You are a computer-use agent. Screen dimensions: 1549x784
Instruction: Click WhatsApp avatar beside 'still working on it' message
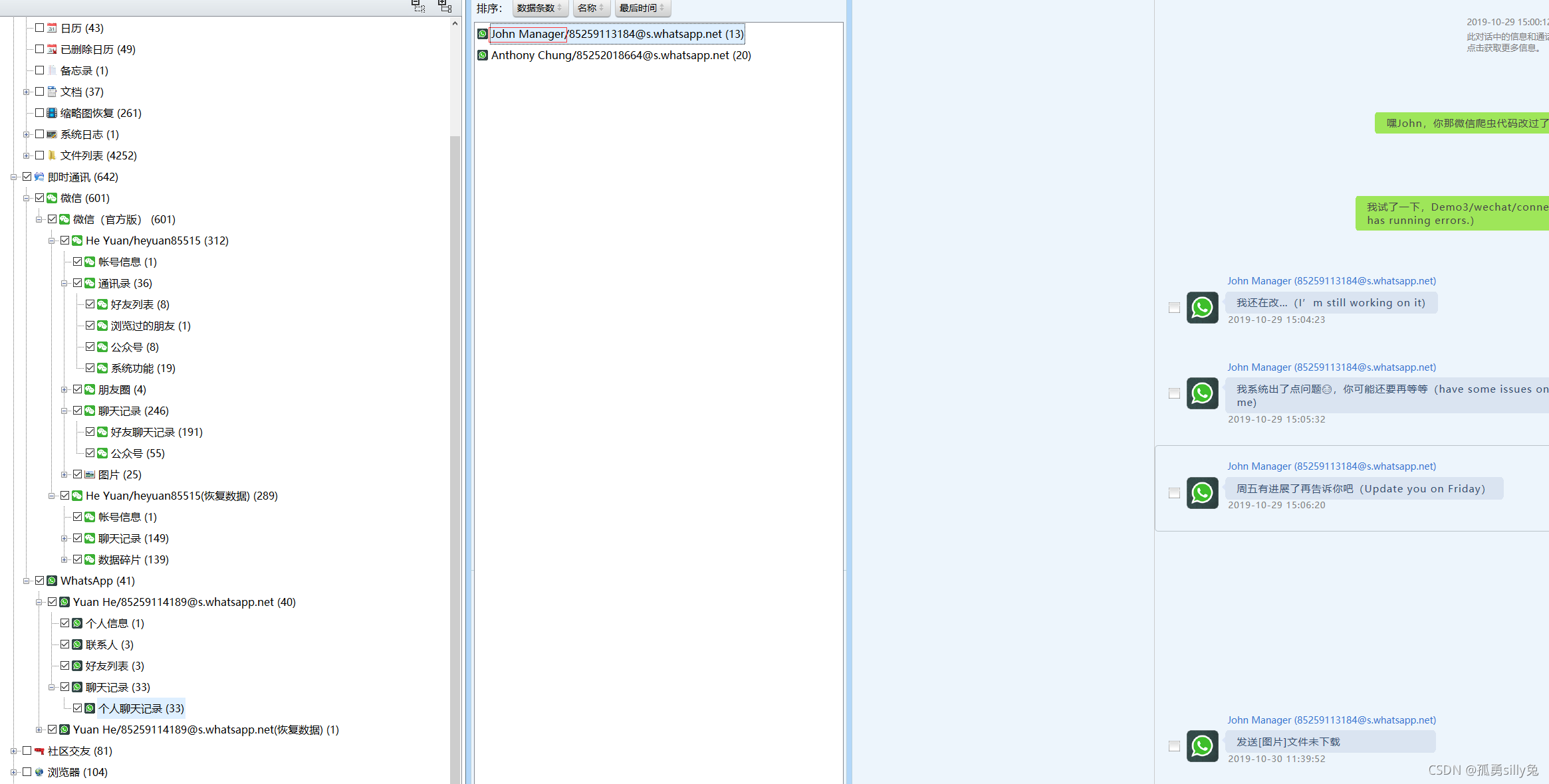click(1202, 308)
